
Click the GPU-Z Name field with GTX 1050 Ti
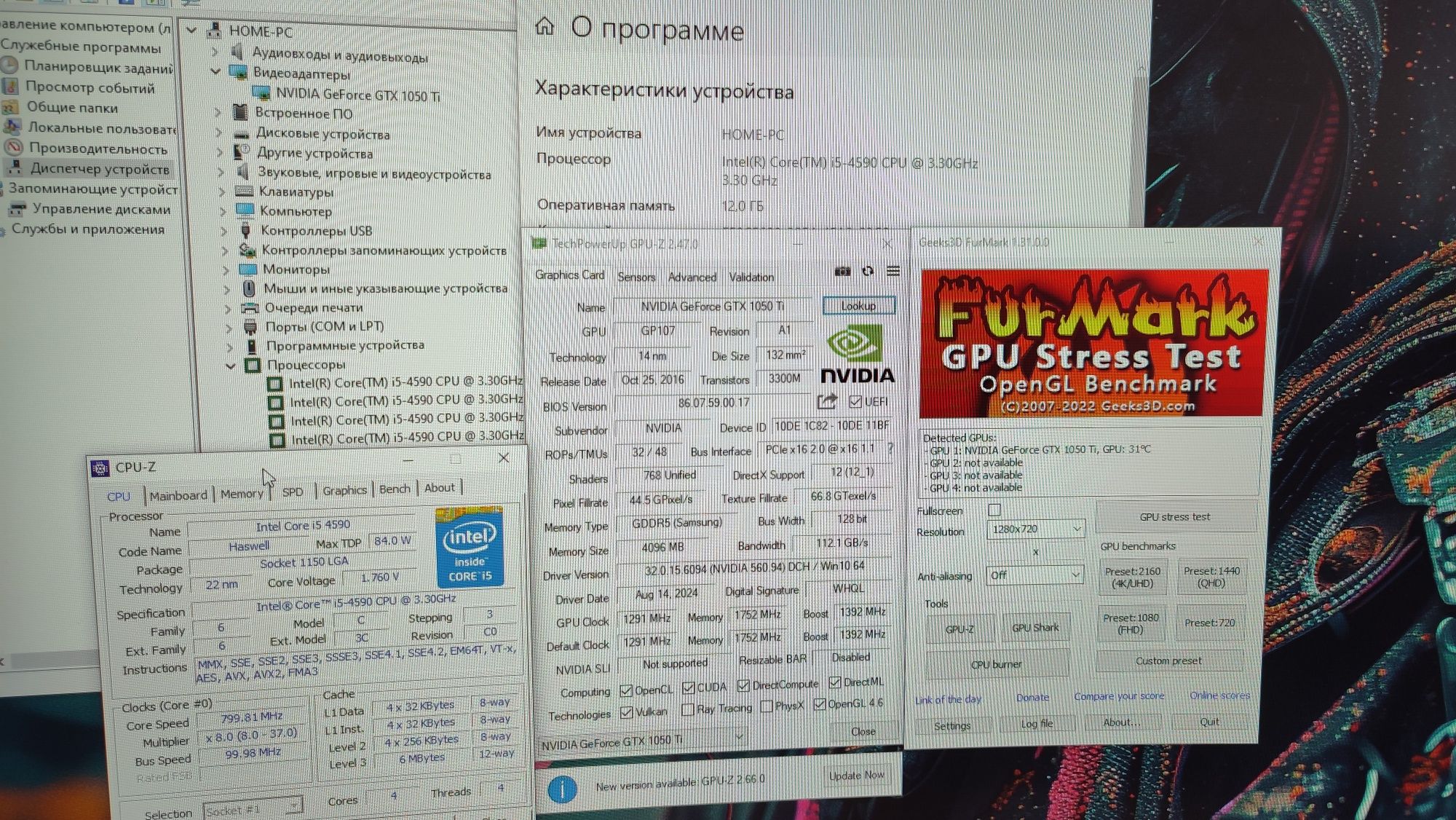click(x=713, y=307)
